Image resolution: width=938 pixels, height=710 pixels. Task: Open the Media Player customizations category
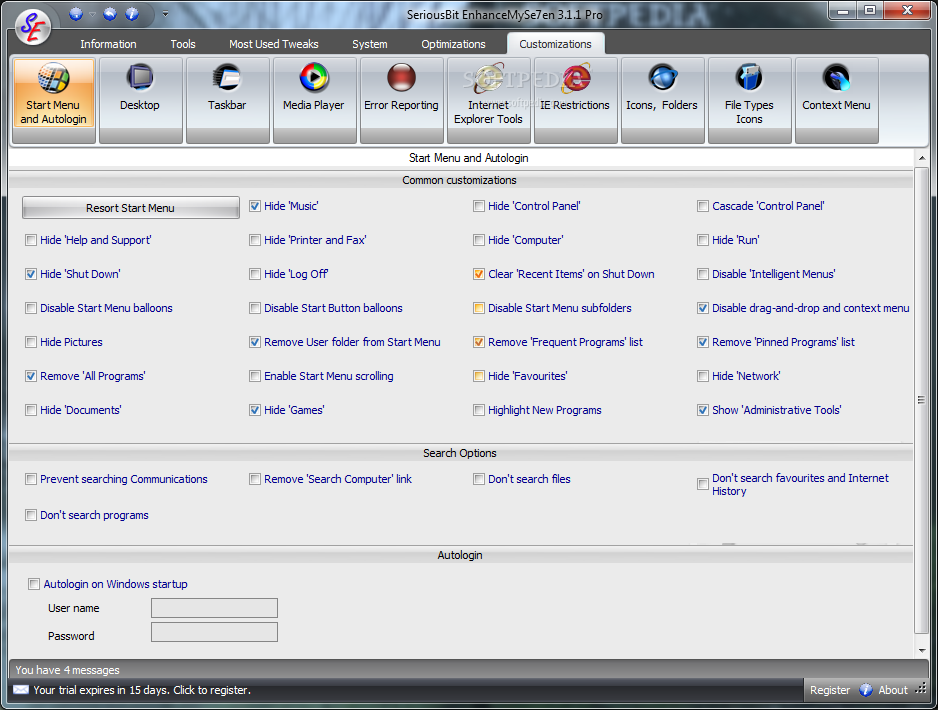click(x=314, y=100)
